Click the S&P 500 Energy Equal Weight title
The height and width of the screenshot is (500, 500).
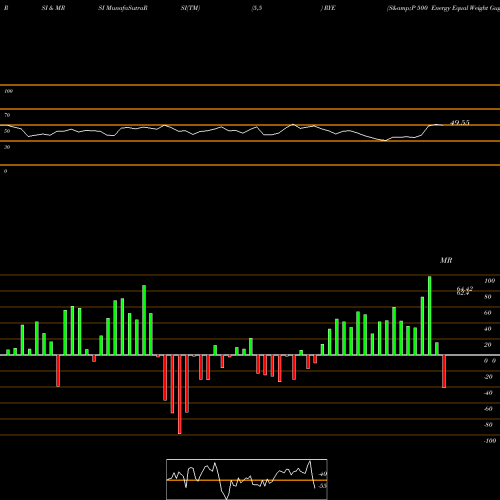tap(443, 8)
